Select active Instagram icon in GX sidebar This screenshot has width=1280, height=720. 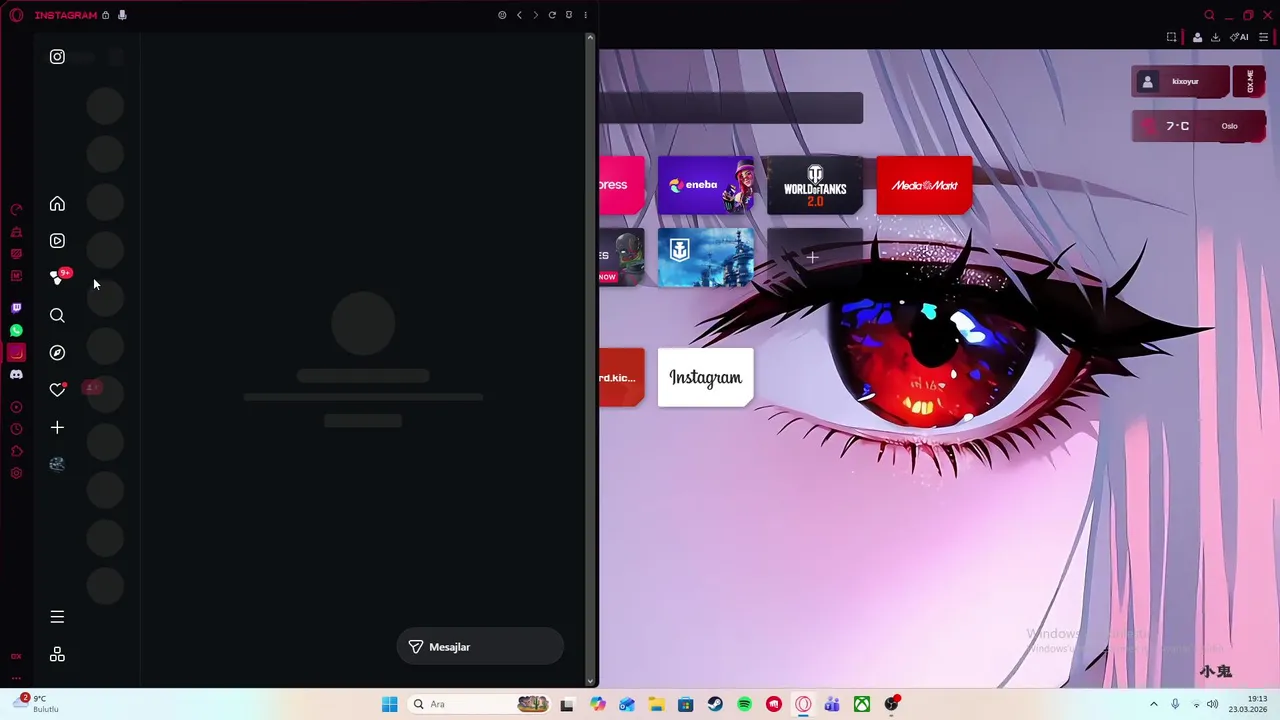click(x=16, y=353)
